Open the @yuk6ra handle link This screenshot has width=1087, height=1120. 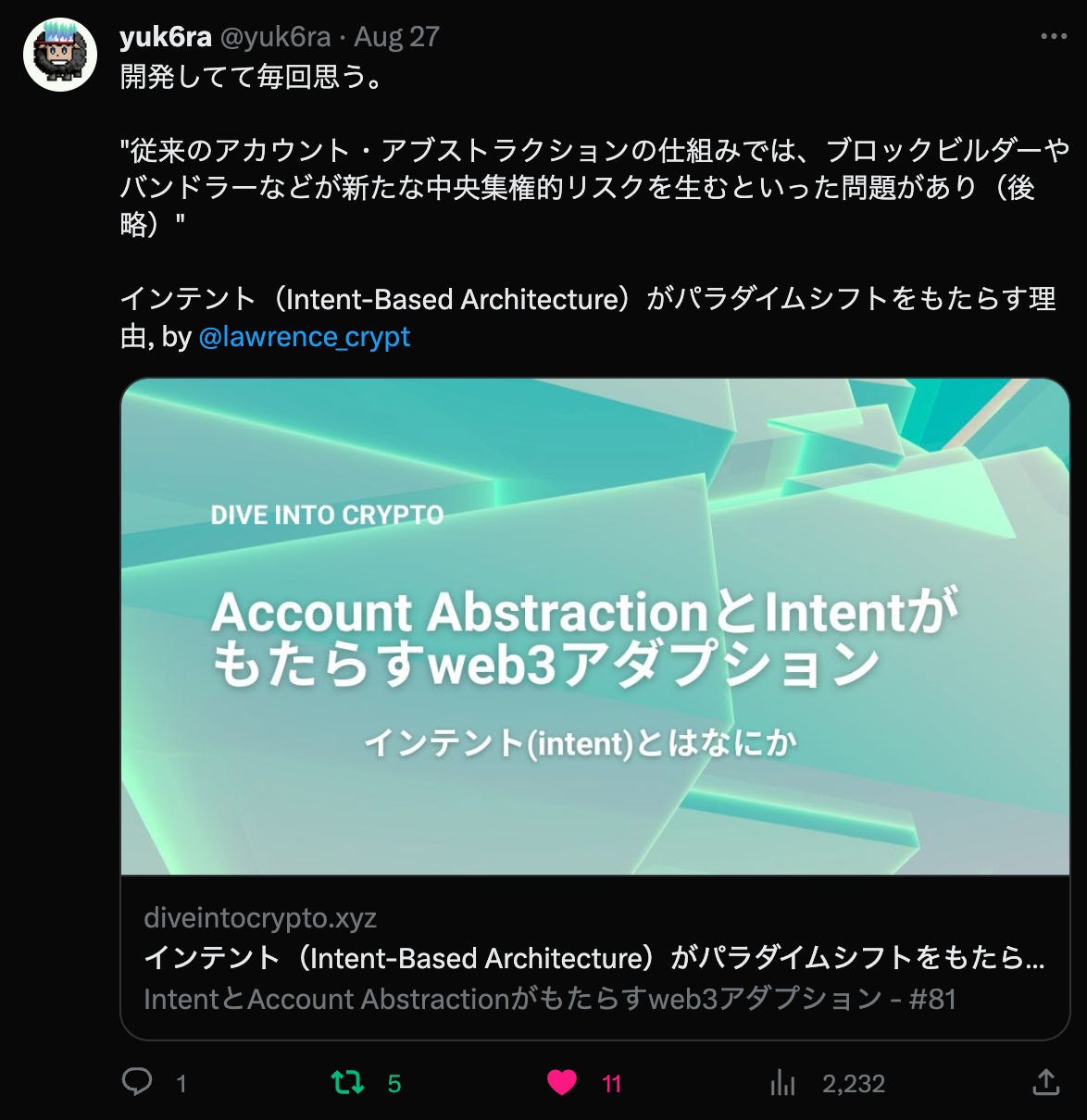pyautogui.click(x=275, y=37)
